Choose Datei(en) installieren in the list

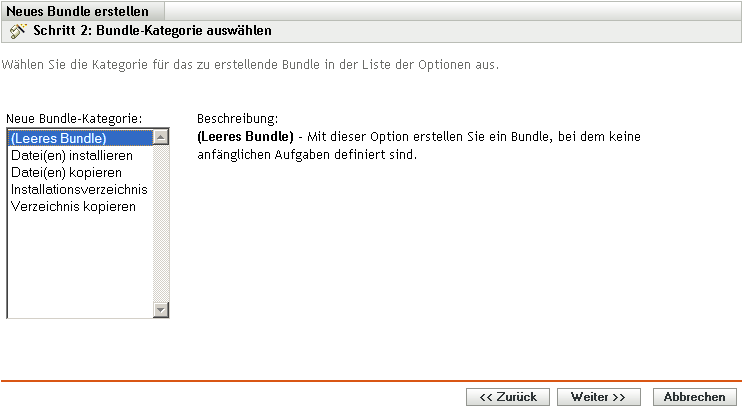(71, 155)
